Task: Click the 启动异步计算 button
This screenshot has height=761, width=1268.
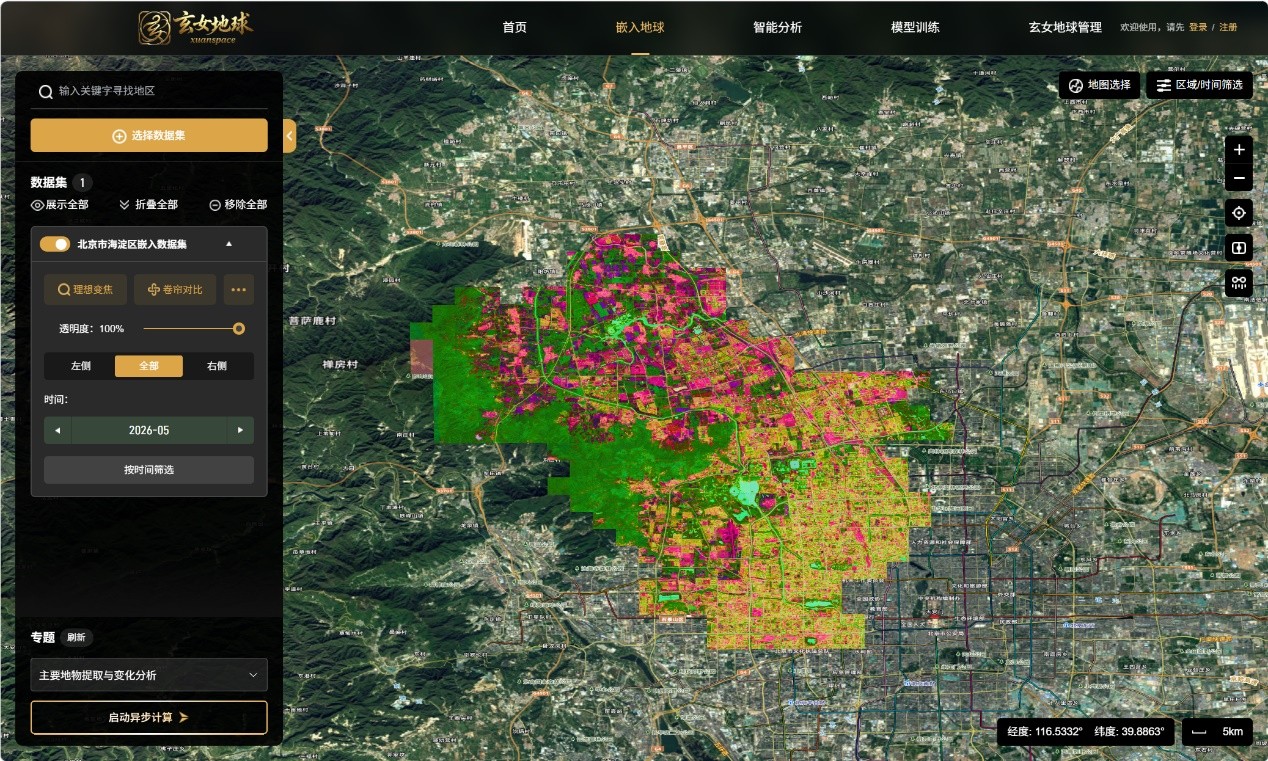Action: pos(149,717)
